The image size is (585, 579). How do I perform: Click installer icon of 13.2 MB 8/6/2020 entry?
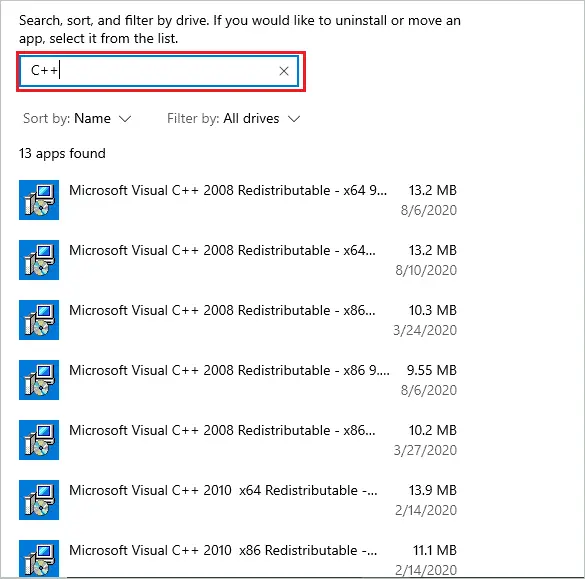click(x=39, y=200)
